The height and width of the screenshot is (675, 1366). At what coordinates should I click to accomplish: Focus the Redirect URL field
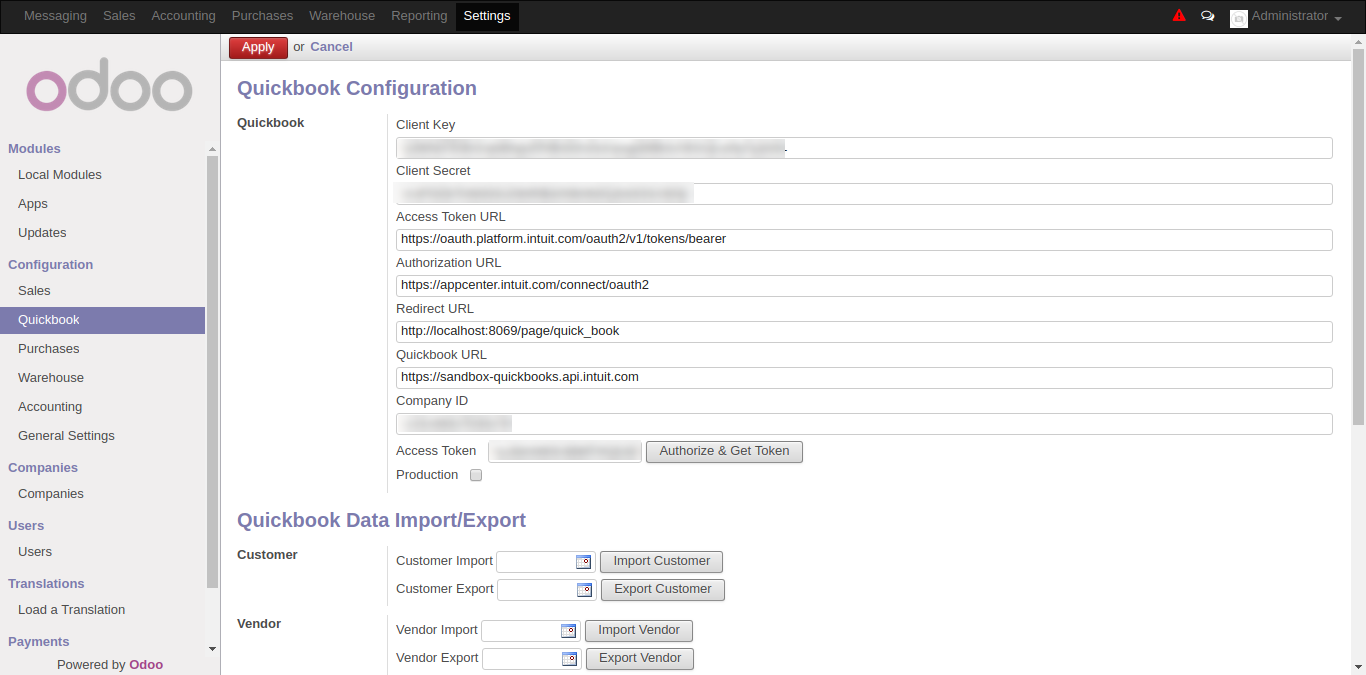864,332
